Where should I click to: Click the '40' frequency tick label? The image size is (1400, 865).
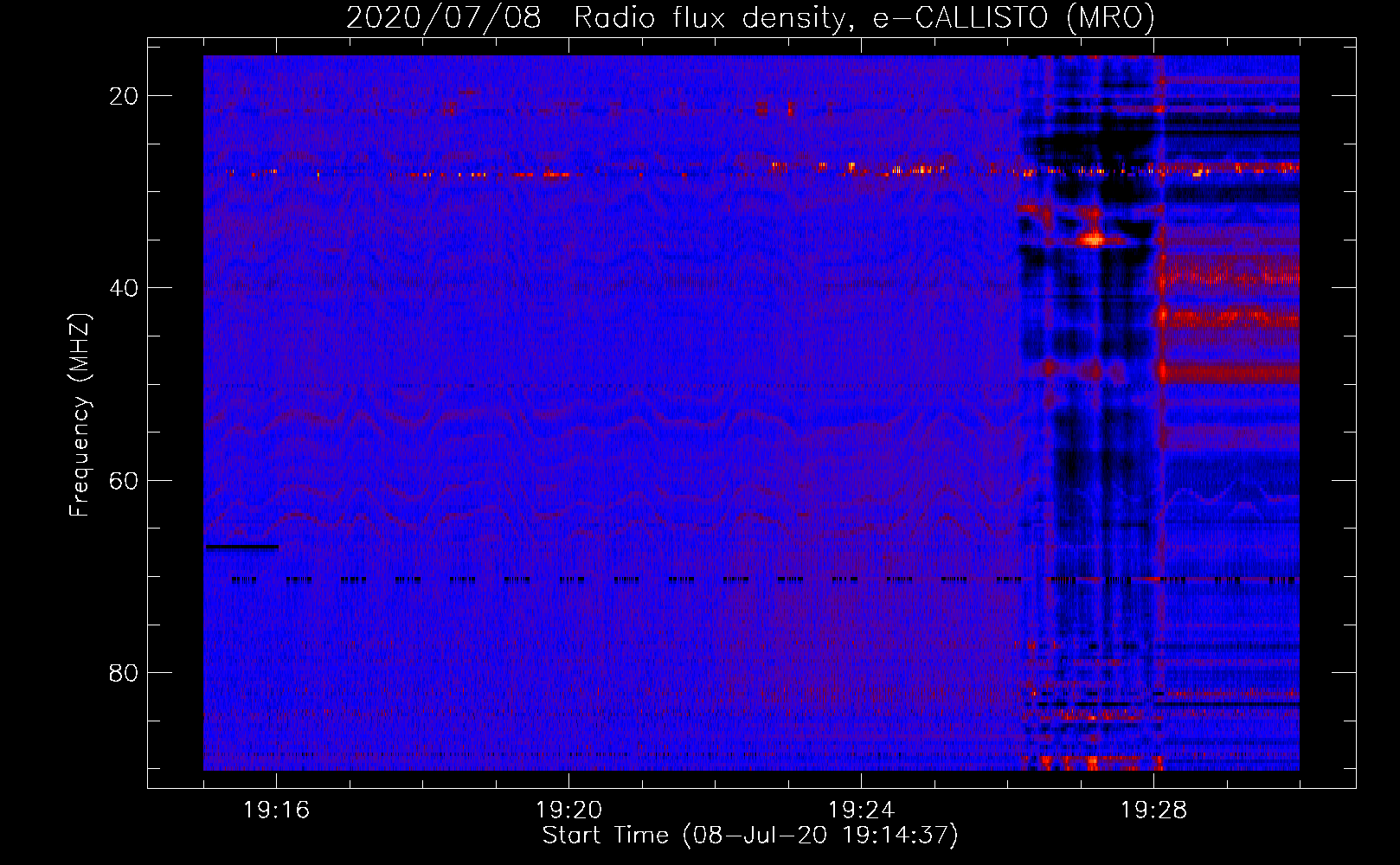(x=124, y=288)
